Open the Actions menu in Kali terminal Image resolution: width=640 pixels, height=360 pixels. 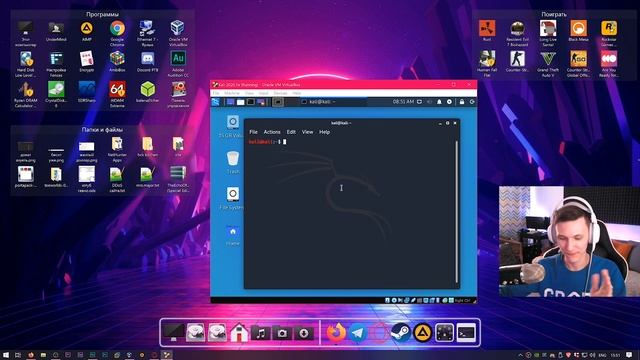[272, 132]
